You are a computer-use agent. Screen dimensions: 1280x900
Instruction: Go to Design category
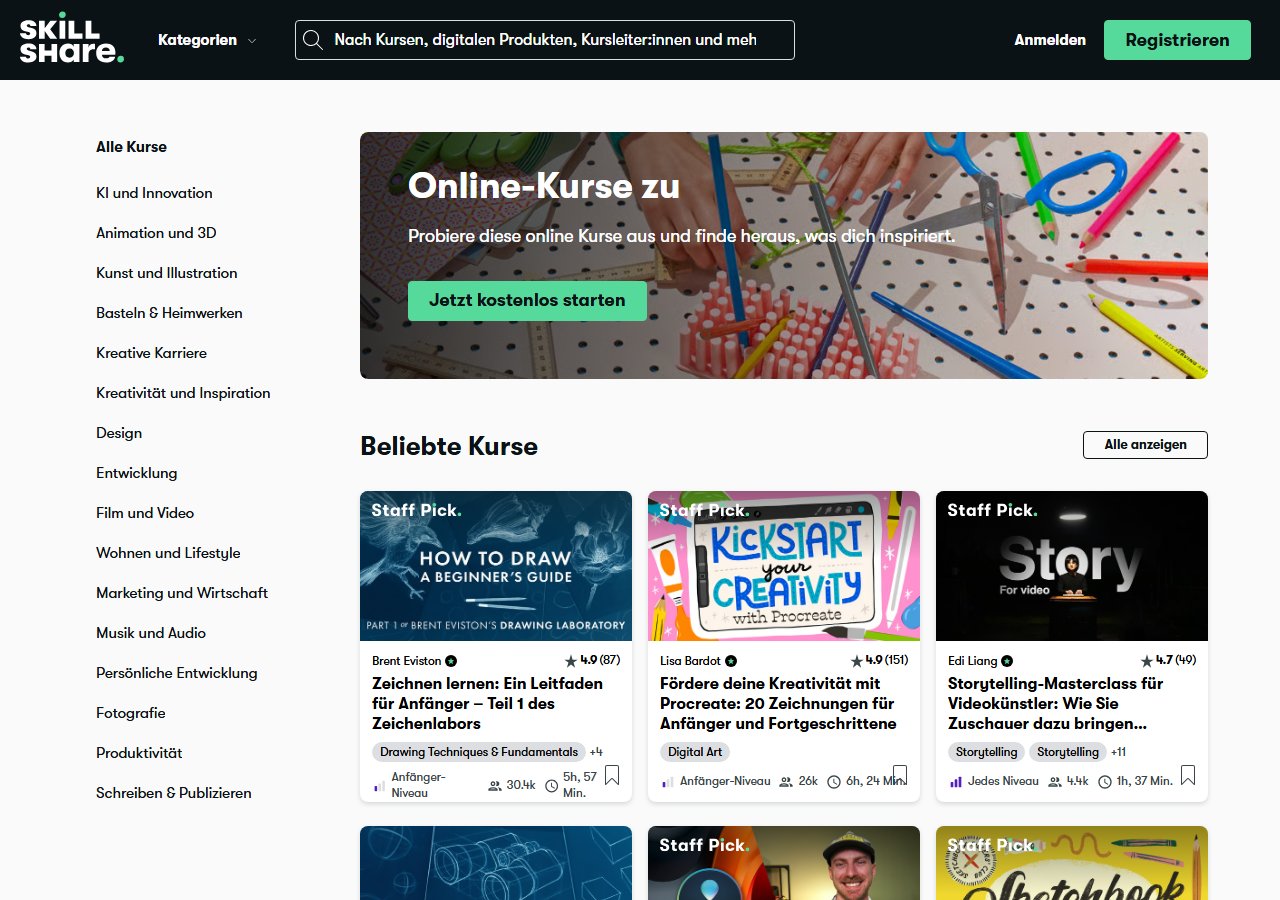pos(119,433)
